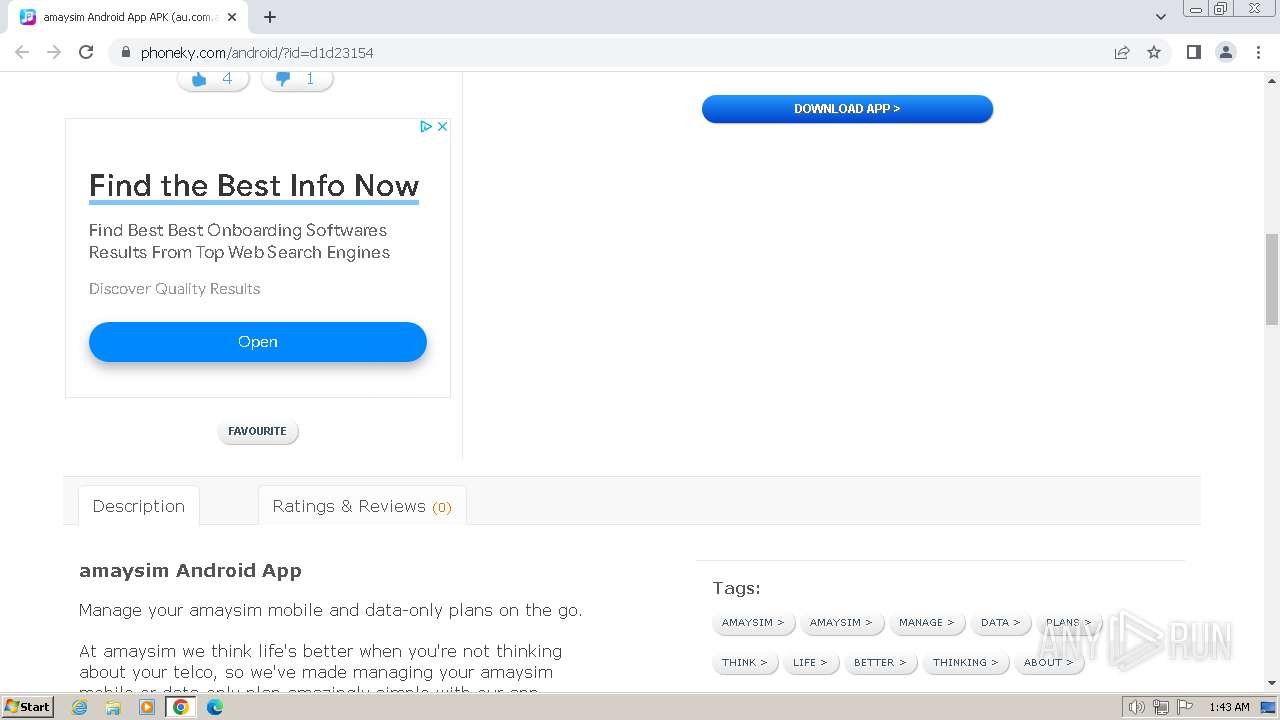This screenshot has height=720, width=1280.
Task: Click the system clock 1:43 AM
Action: [x=1229, y=707]
